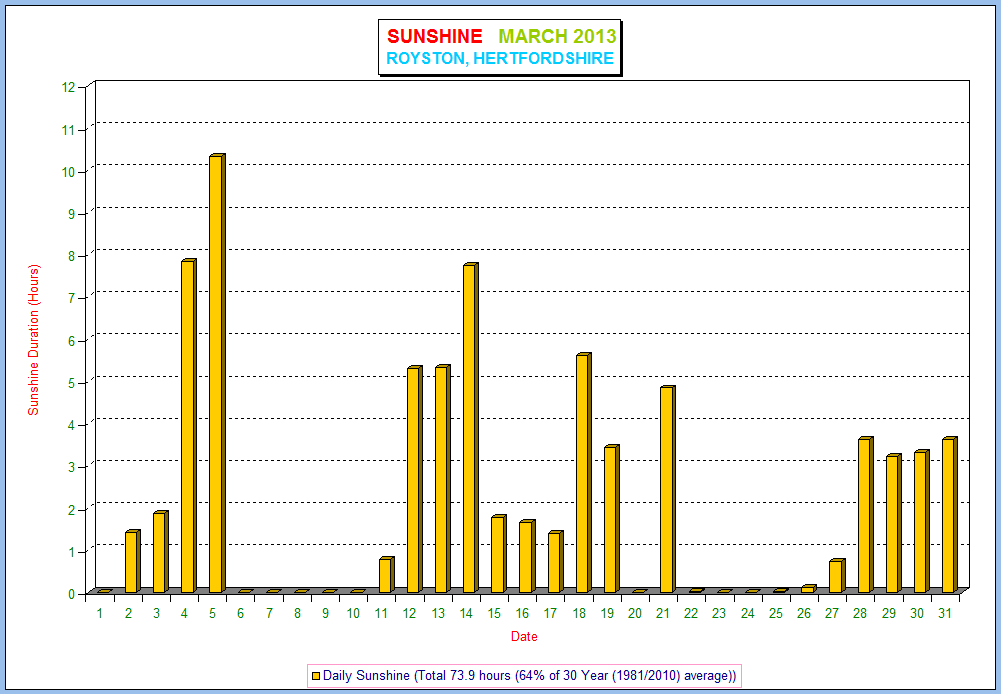
Task: Select the red SUNSHINE title text
Action: click(x=434, y=37)
